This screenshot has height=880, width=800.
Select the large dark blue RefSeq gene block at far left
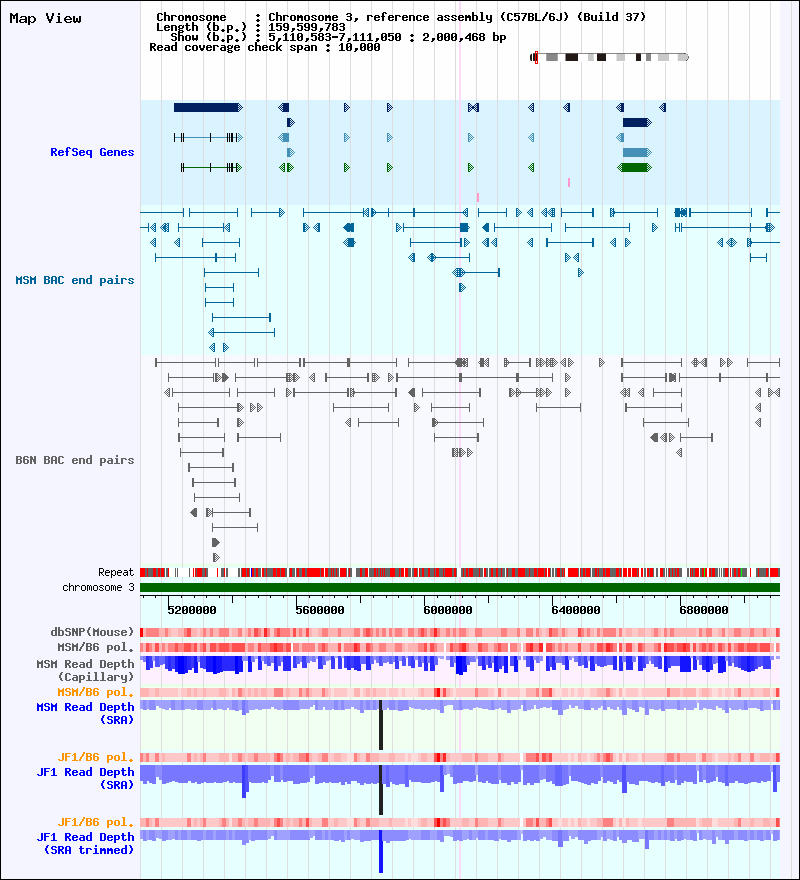pos(208,107)
